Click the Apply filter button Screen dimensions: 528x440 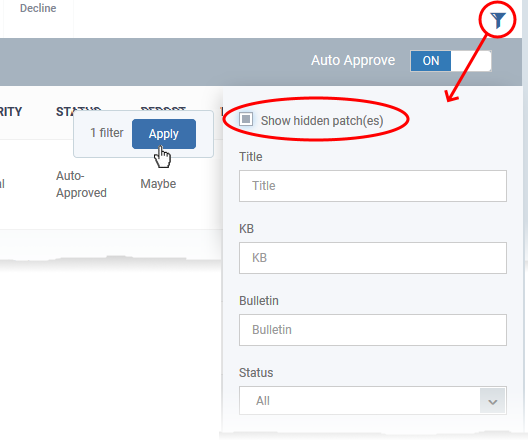164,134
